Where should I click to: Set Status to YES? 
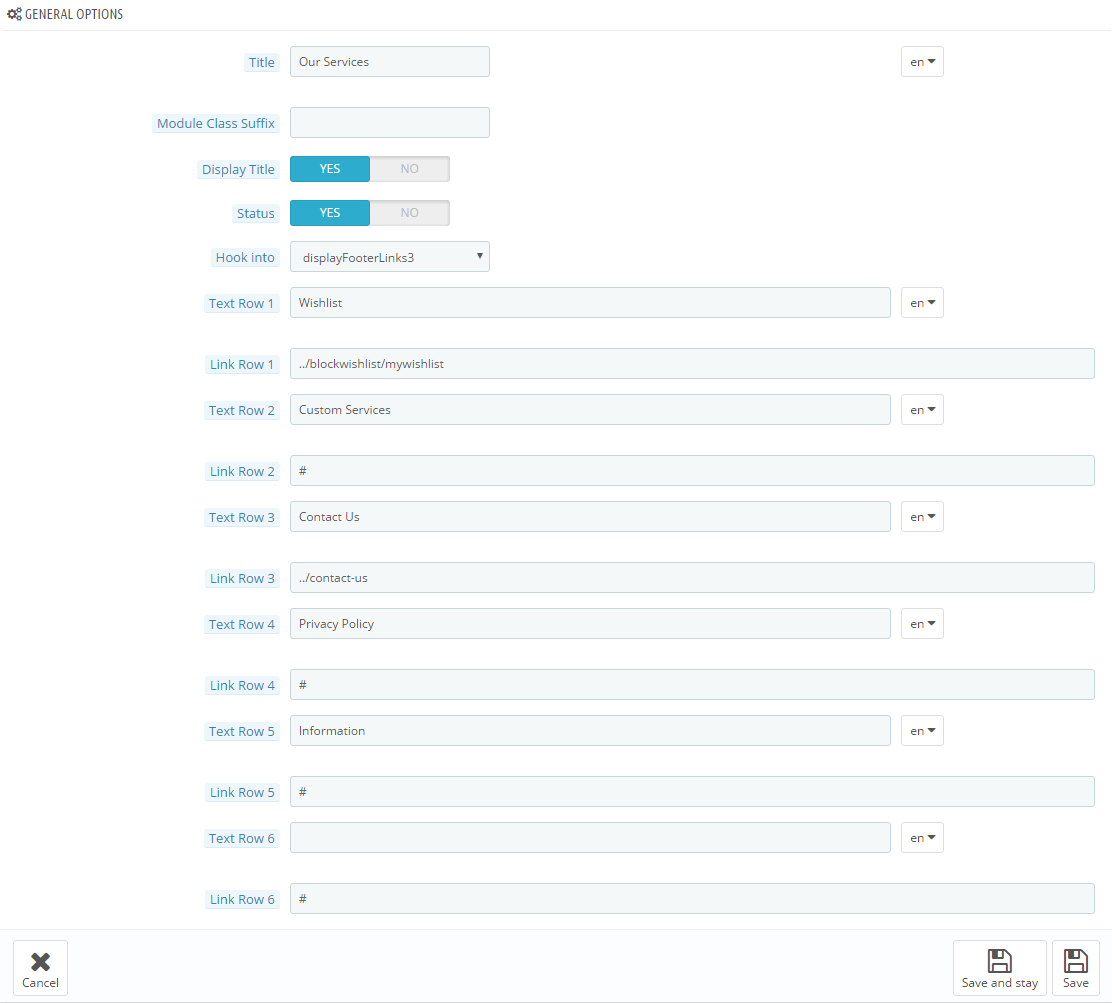[x=330, y=213]
